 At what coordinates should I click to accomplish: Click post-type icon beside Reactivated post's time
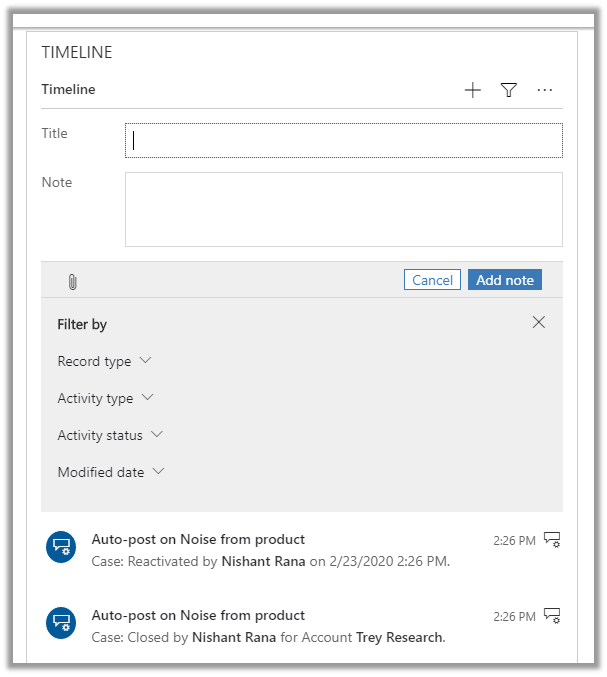(552, 540)
